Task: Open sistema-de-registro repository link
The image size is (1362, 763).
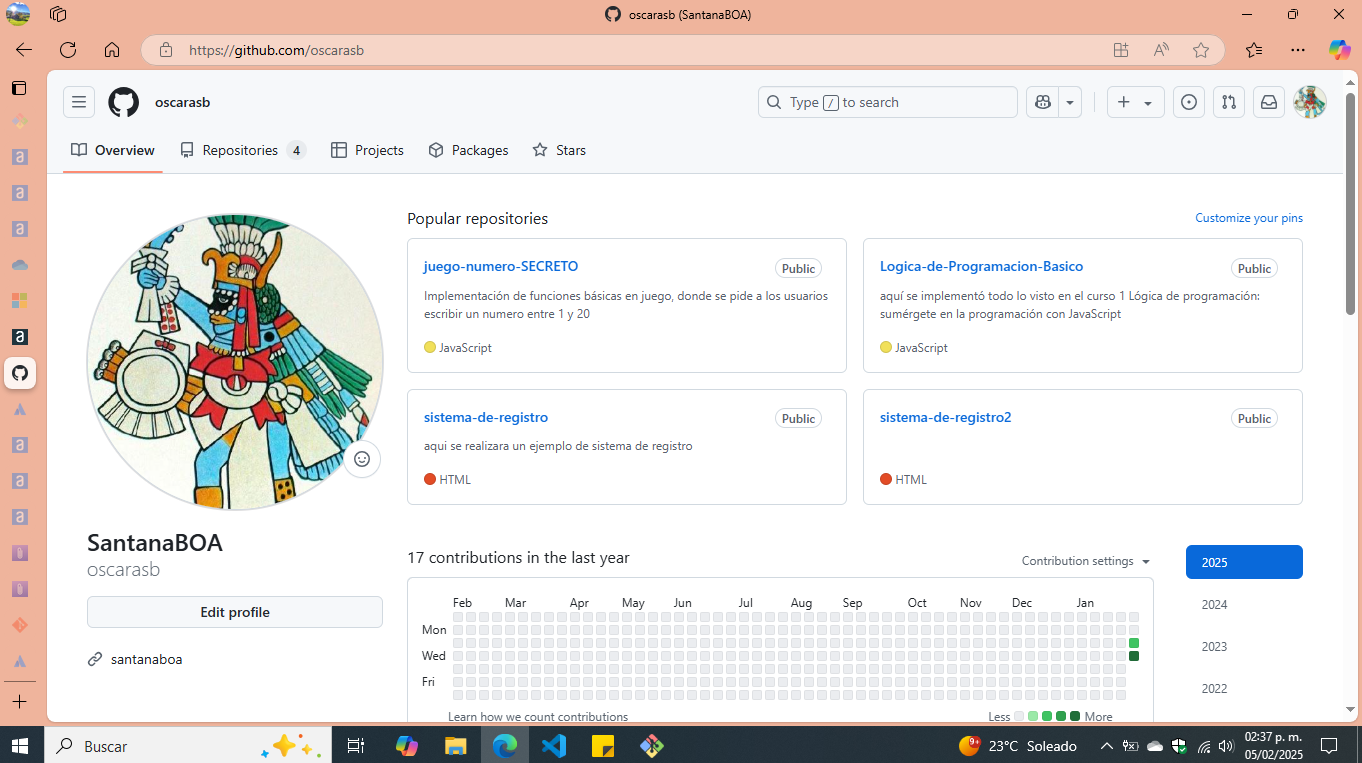Action: pyautogui.click(x=486, y=417)
